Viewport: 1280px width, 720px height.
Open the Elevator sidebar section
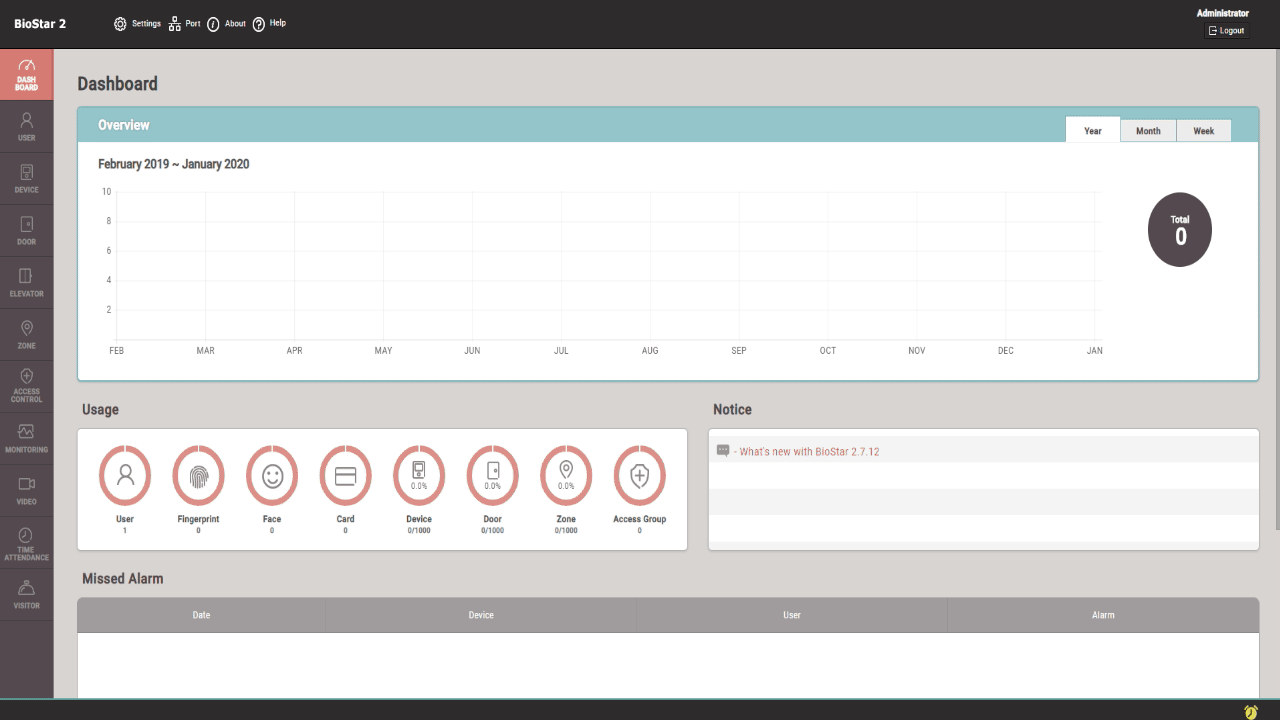coord(27,282)
